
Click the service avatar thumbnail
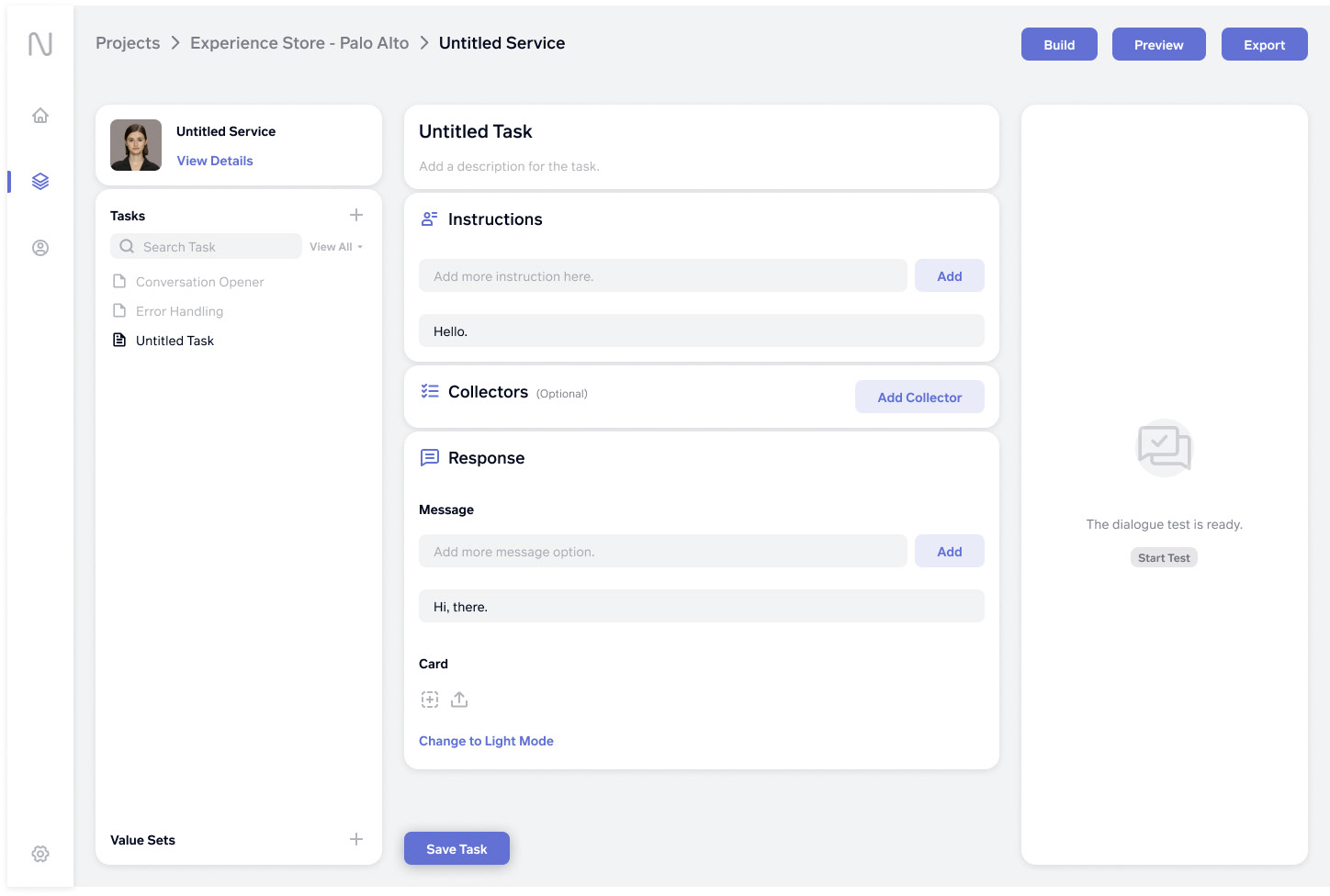click(x=136, y=145)
